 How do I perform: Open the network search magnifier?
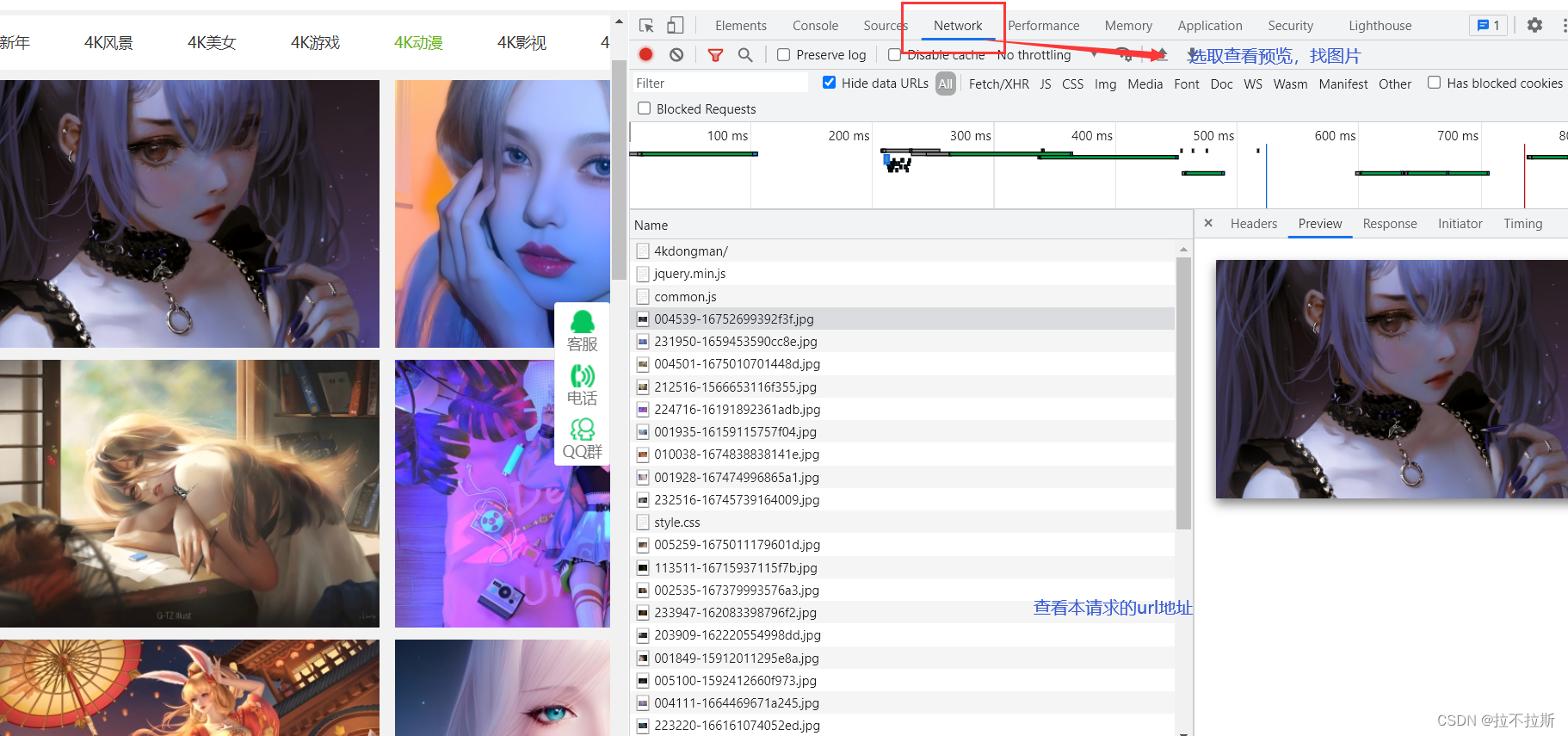point(745,55)
